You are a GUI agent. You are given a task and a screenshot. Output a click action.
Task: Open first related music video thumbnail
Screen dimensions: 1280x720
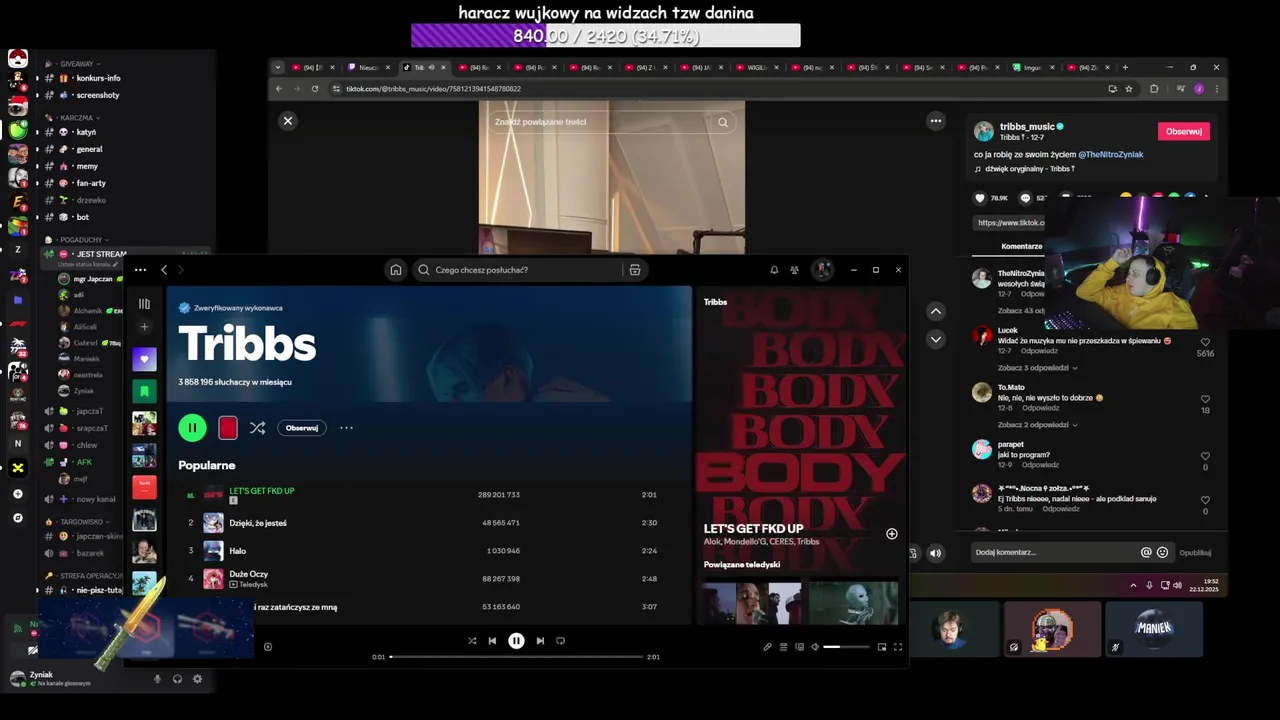[752, 602]
